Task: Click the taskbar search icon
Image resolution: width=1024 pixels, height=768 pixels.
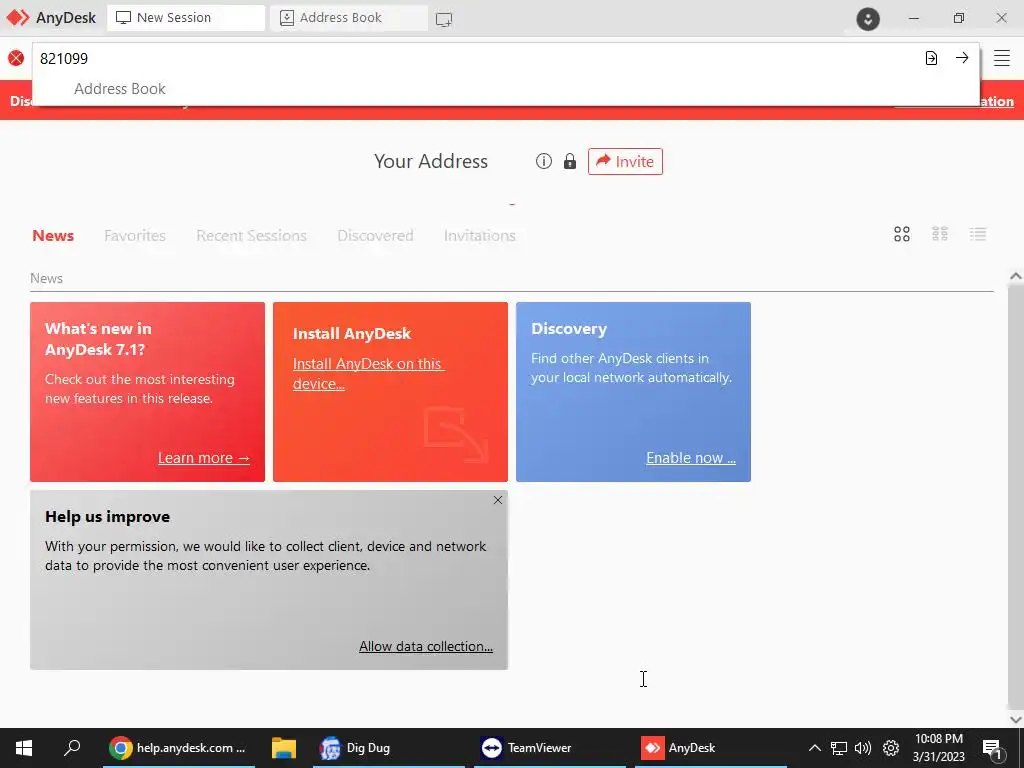Action: (x=72, y=747)
